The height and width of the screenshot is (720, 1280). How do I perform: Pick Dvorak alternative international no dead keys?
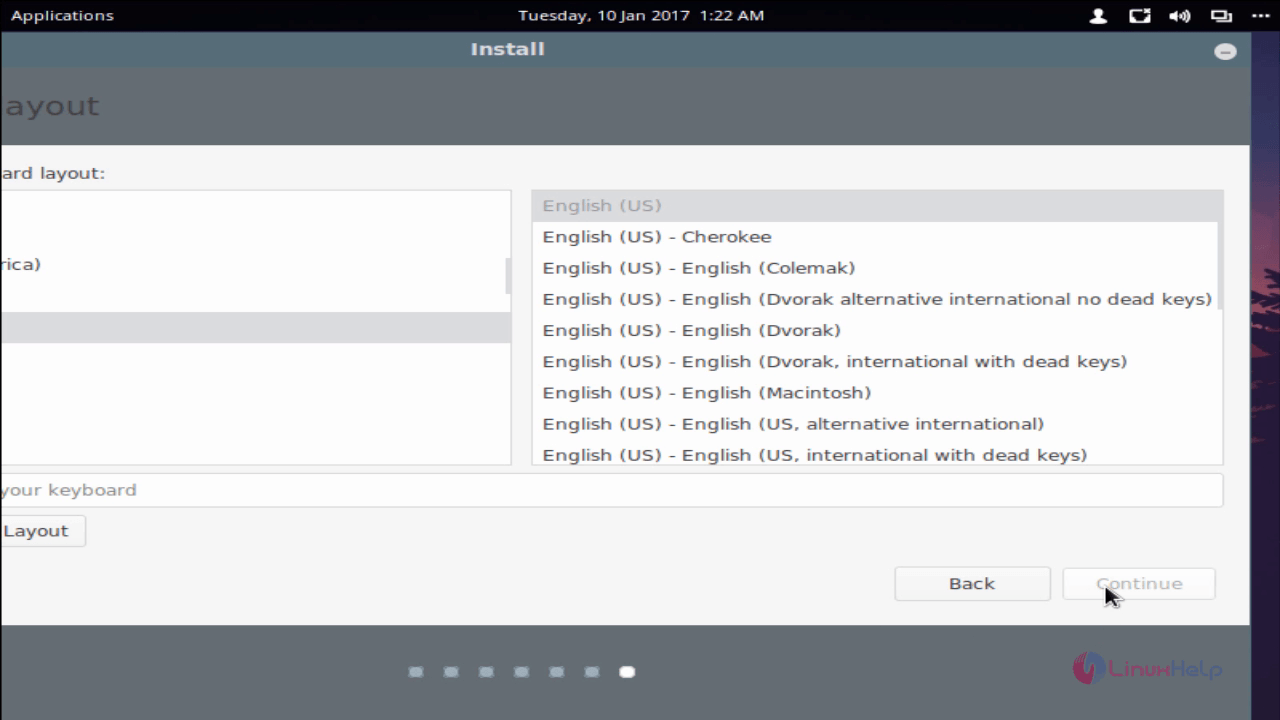point(875,299)
